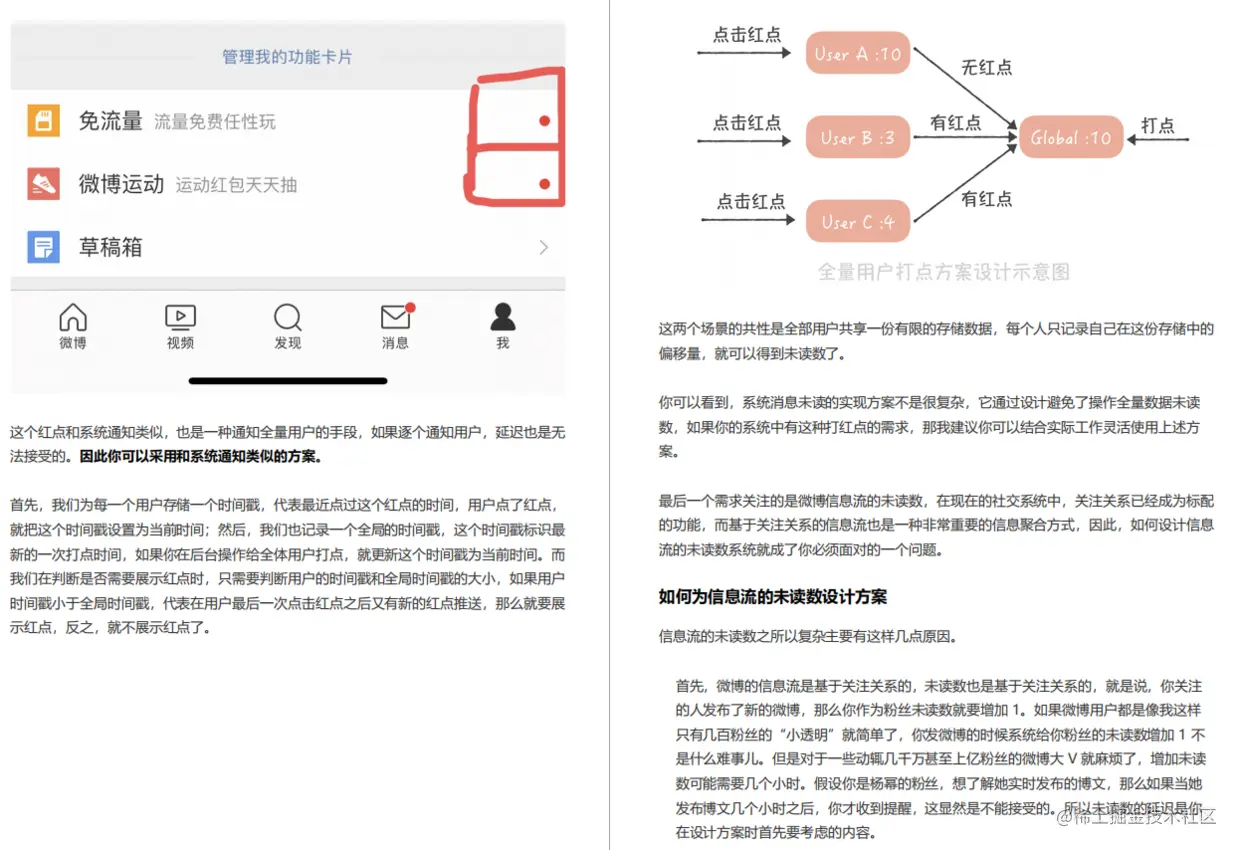Tap the 免流量 orange SIM card icon
The height and width of the screenshot is (850, 1240).
point(43,121)
